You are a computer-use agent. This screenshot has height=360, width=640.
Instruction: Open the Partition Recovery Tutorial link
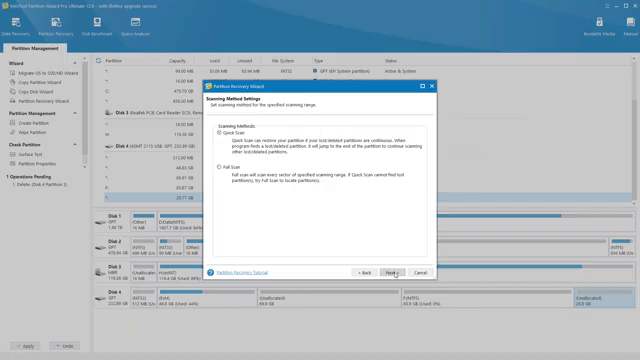[242, 273]
